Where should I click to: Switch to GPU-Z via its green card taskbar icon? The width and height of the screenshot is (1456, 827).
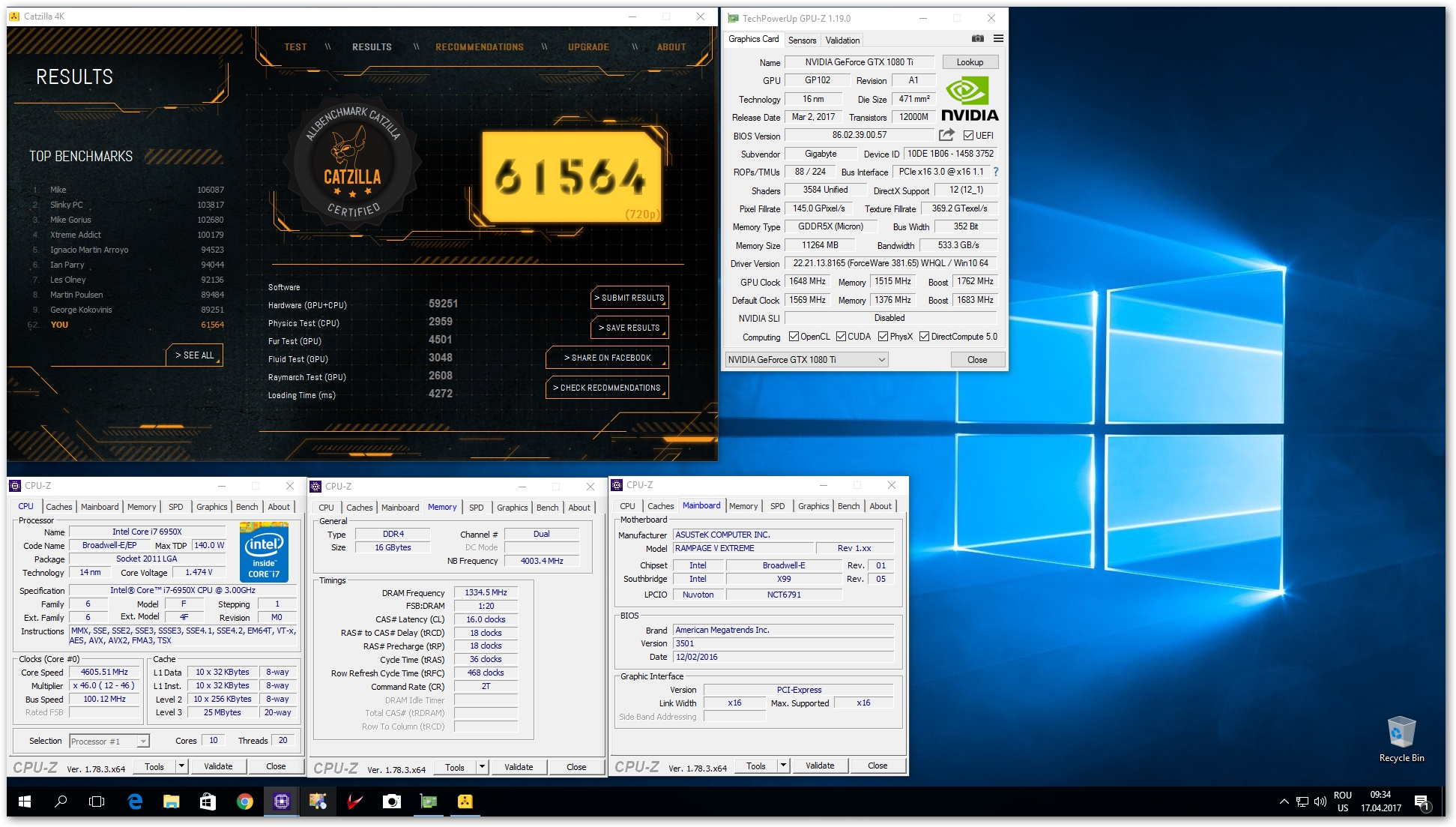pyautogui.click(x=428, y=802)
